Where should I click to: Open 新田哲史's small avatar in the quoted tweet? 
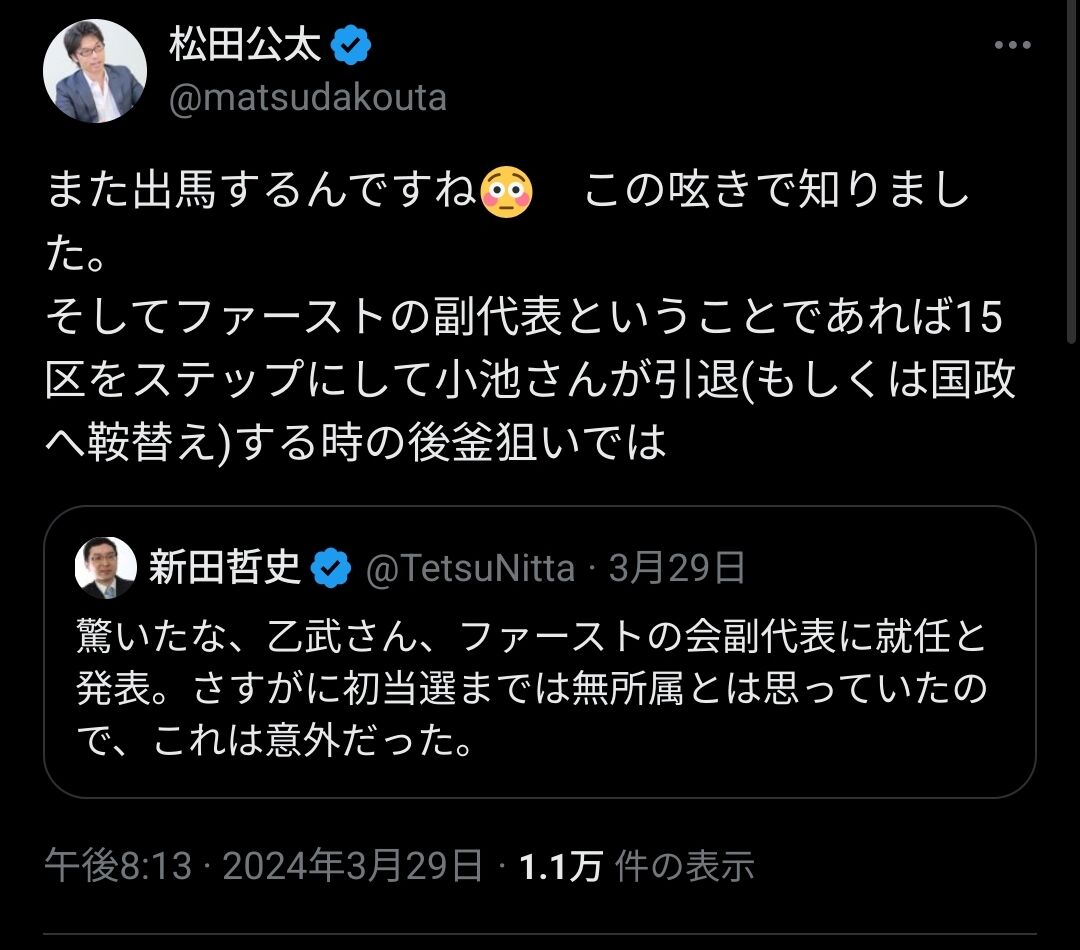(105, 569)
